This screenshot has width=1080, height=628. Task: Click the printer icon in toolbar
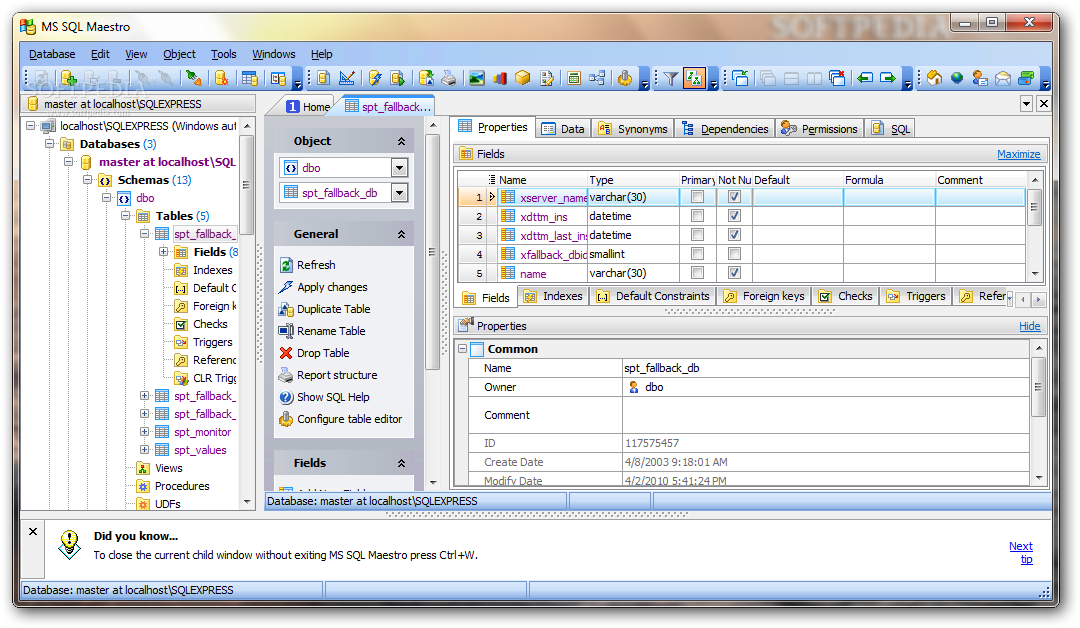448,78
